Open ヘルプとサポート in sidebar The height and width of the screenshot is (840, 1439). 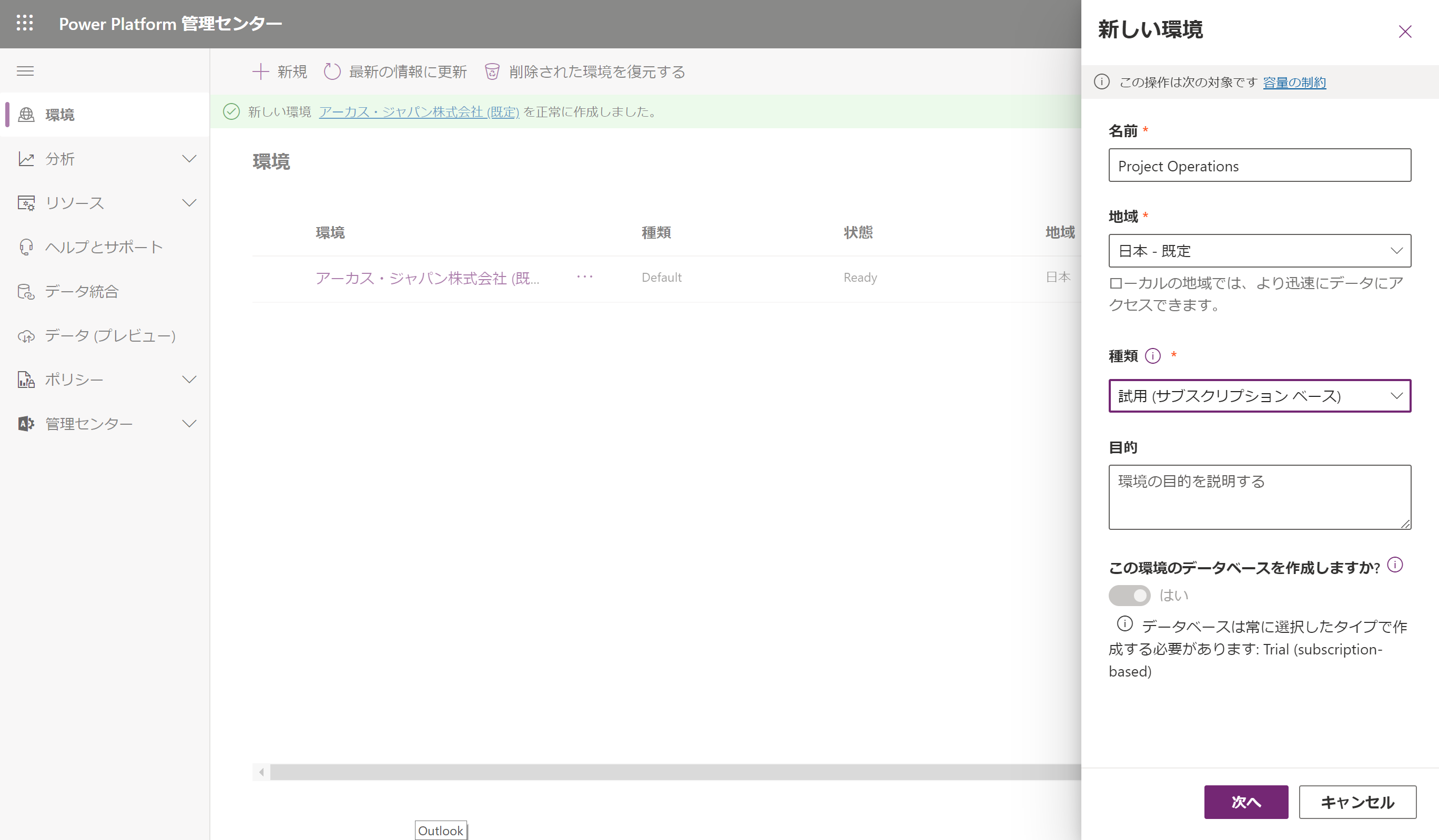pos(105,247)
